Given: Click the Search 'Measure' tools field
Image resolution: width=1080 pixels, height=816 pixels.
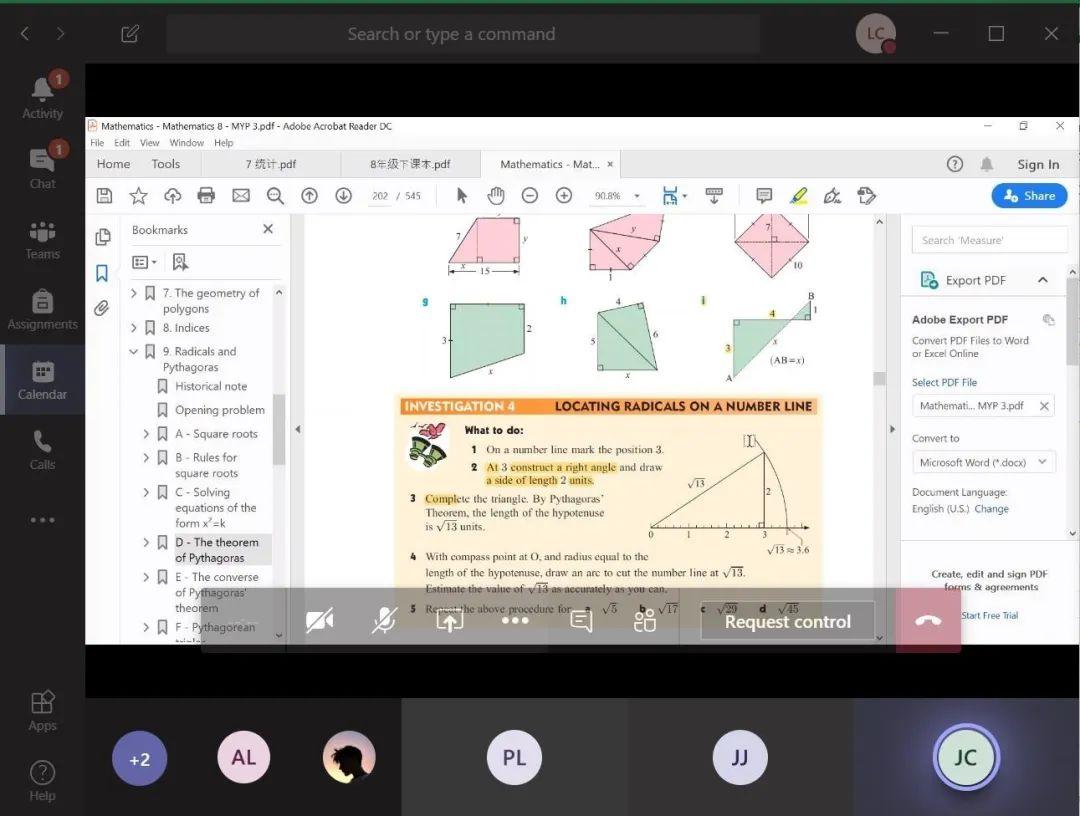Looking at the screenshot, I should coord(989,240).
